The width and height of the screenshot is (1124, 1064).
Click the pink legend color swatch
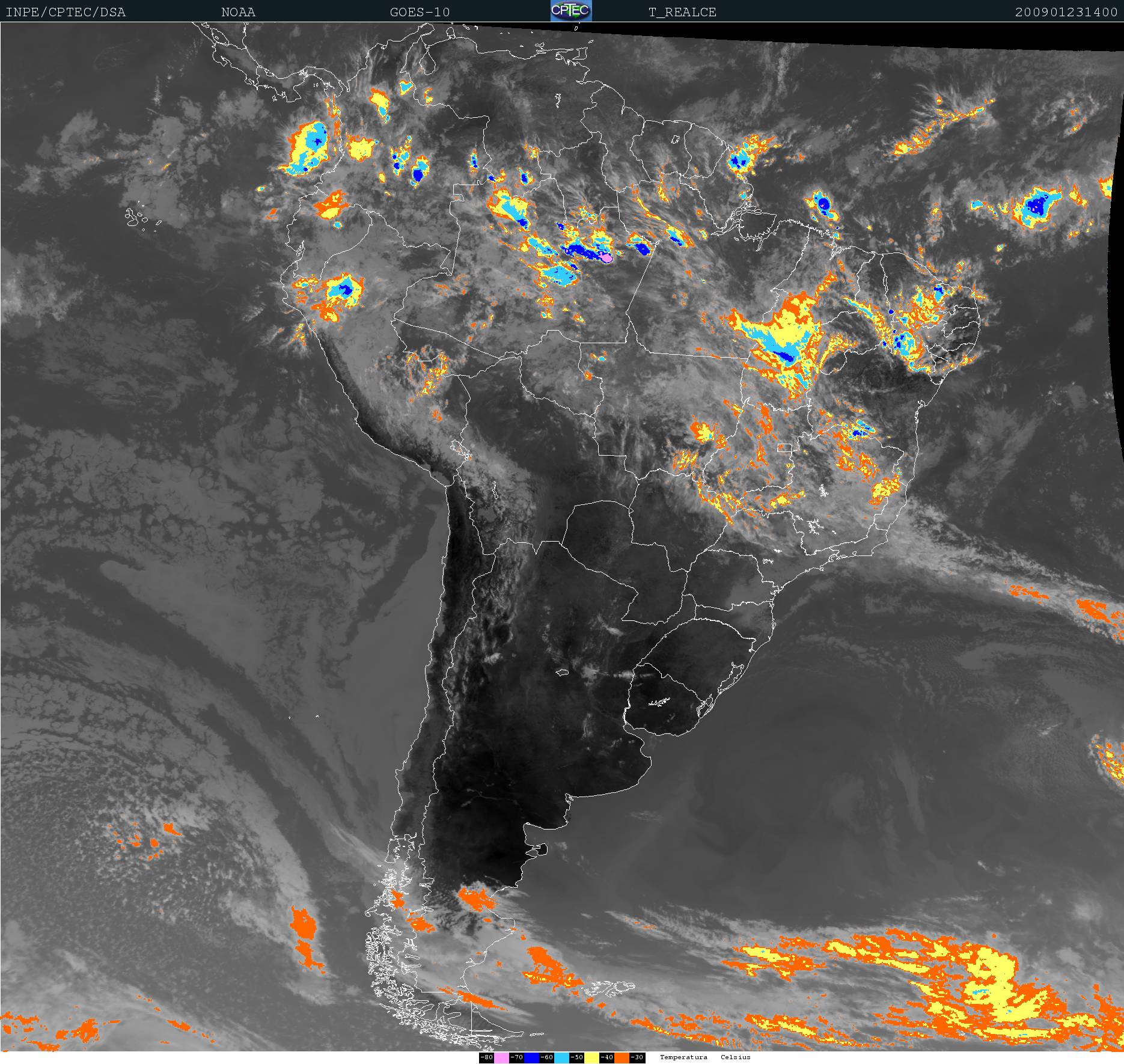pos(501,1057)
